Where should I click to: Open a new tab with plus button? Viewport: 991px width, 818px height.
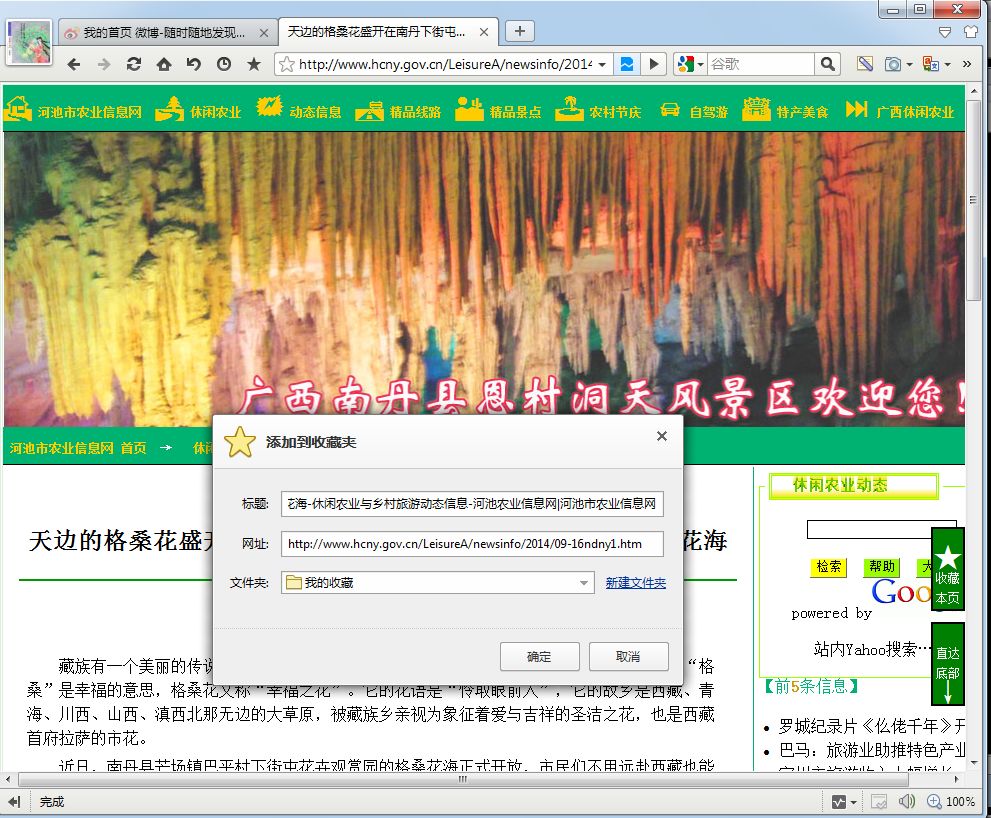(x=519, y=31)
